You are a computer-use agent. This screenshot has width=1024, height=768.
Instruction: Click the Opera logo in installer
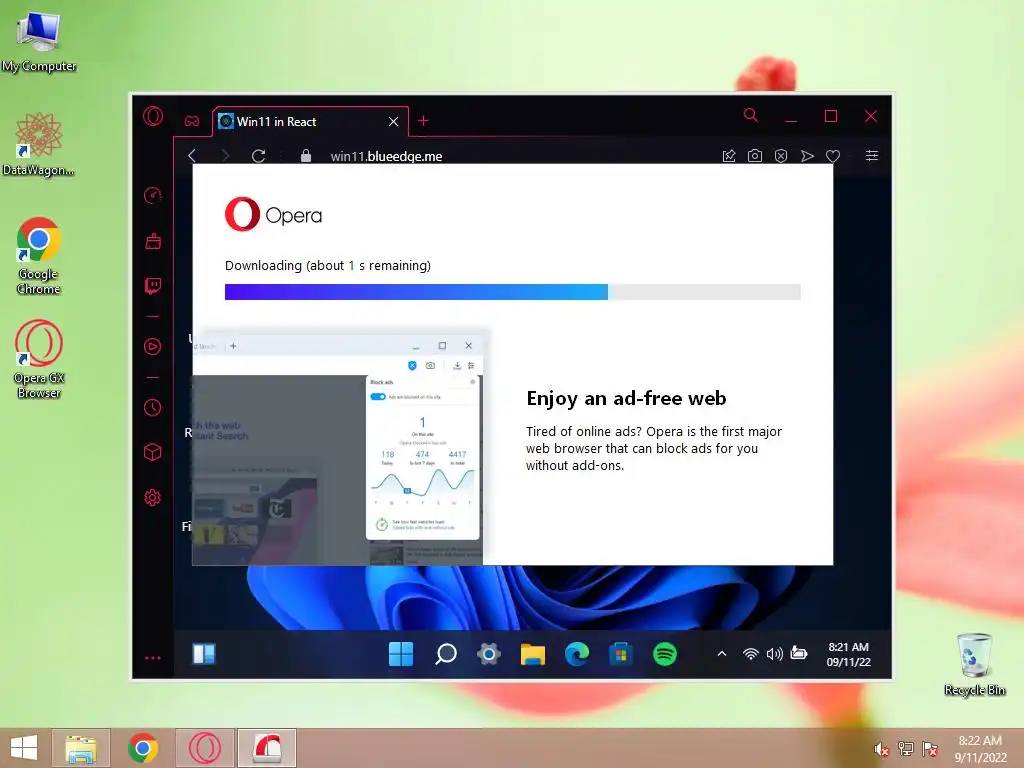[x=273, y=214]
